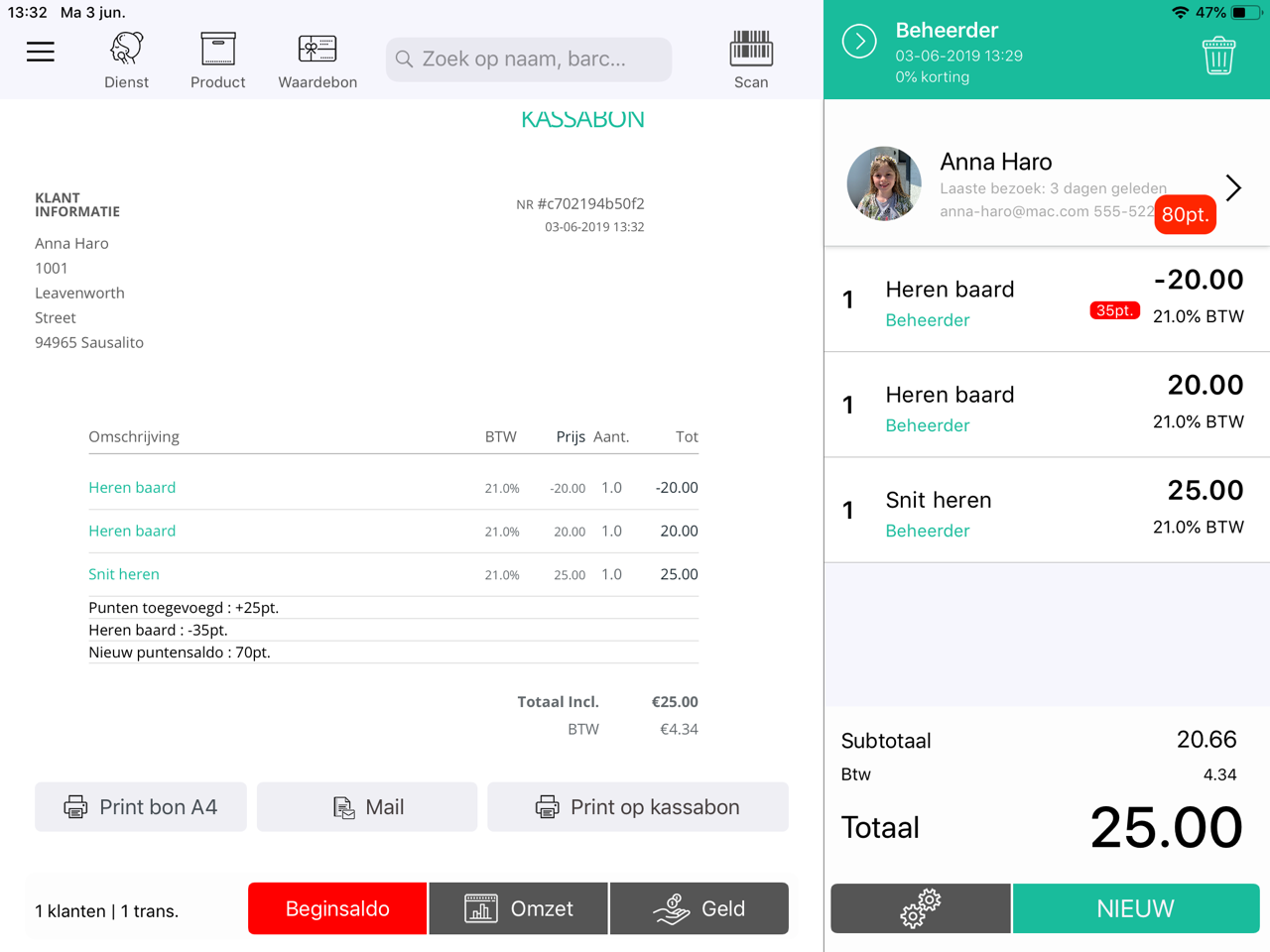Click the 35pt. red badge

click(1115, 310)
